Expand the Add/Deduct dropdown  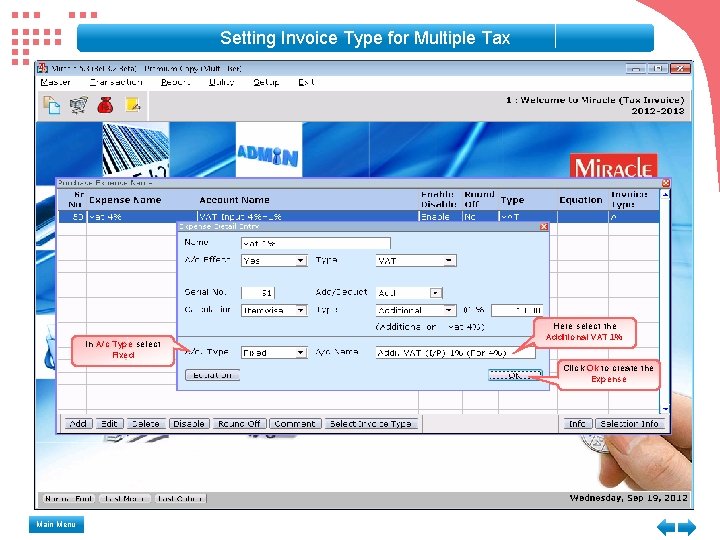tap(435, 292)
